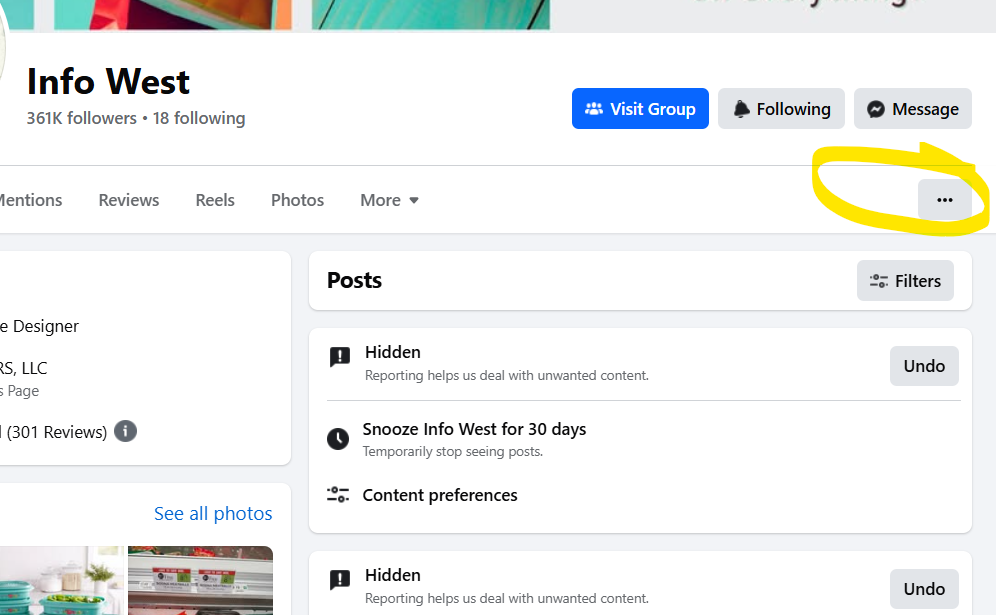Click the info icon beside 301 Reviews
The width and height of the screenshot is (996, 615).
coord(125,432)
